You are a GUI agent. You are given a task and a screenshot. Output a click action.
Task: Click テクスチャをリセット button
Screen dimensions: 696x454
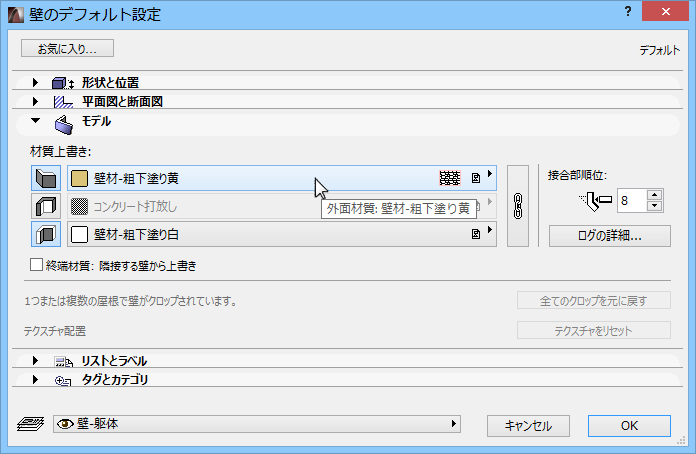(x=593, y=330)
